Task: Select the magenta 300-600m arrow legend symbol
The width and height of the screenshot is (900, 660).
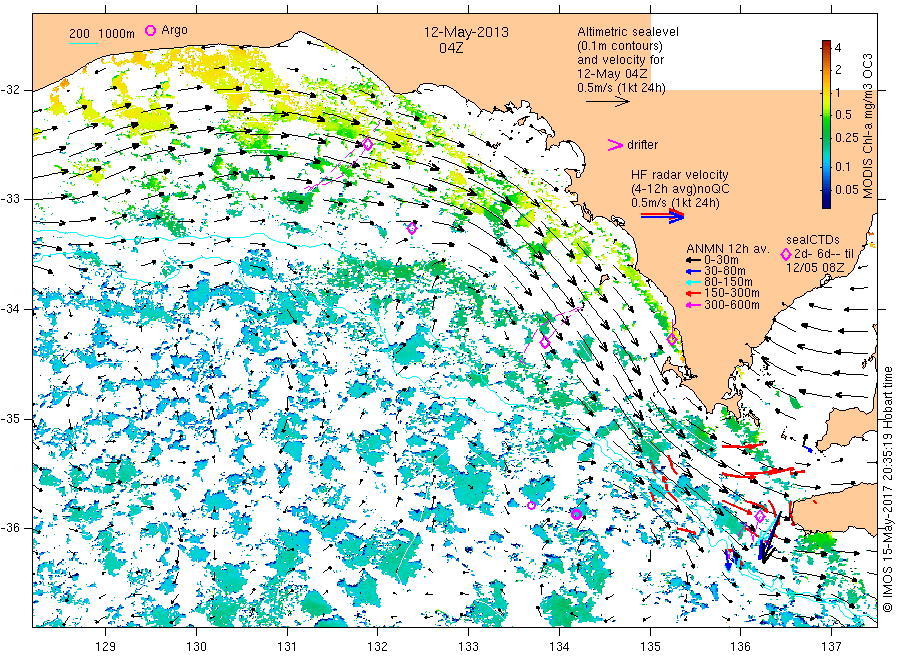Action: click(x=693, y=305)
